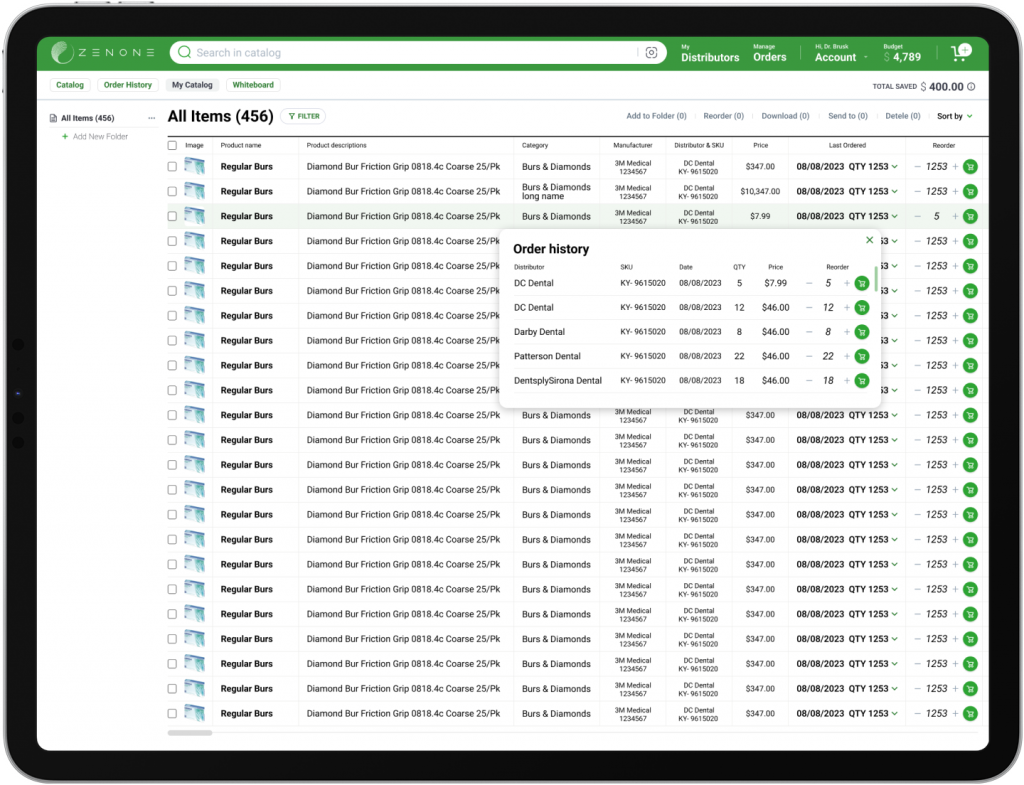This screenshot has height=785, width=1024.
Task: Click info icon beside Total Saved
Action: click(971, 87)
